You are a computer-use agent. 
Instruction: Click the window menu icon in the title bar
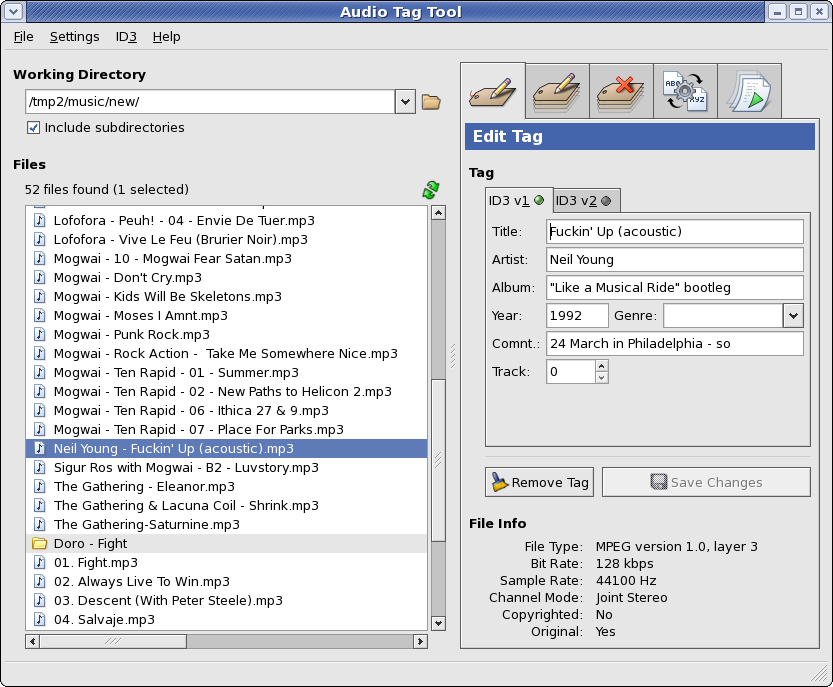click(13, 12)
